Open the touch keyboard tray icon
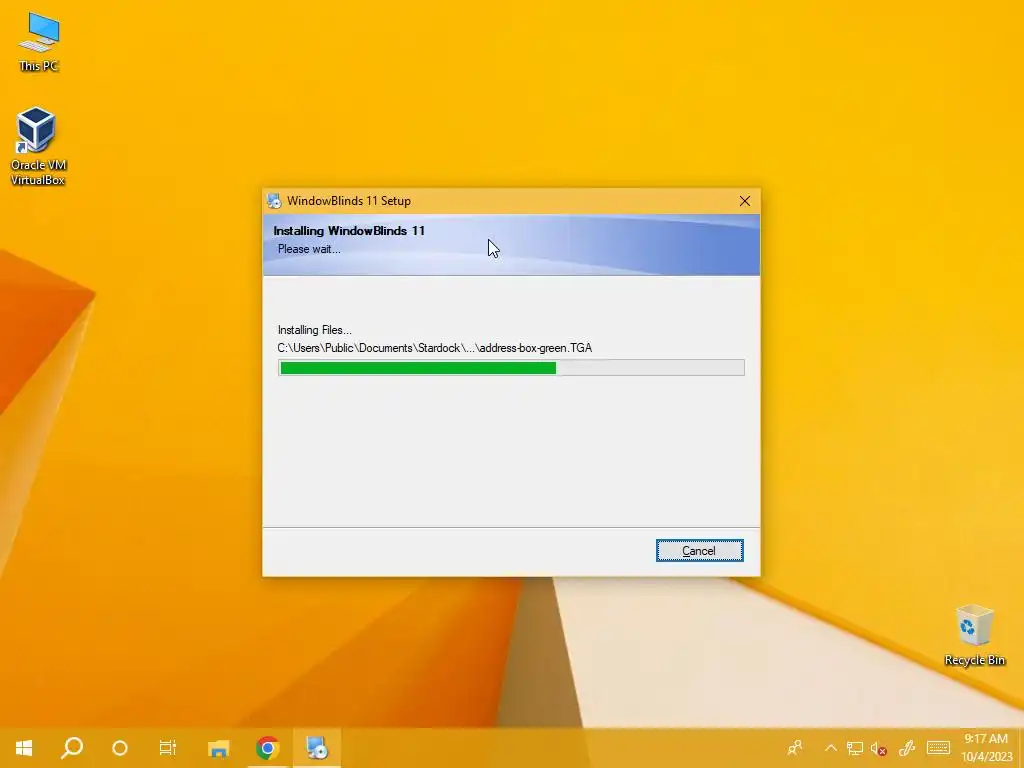The image size is (1024, 768). (938, 748)
